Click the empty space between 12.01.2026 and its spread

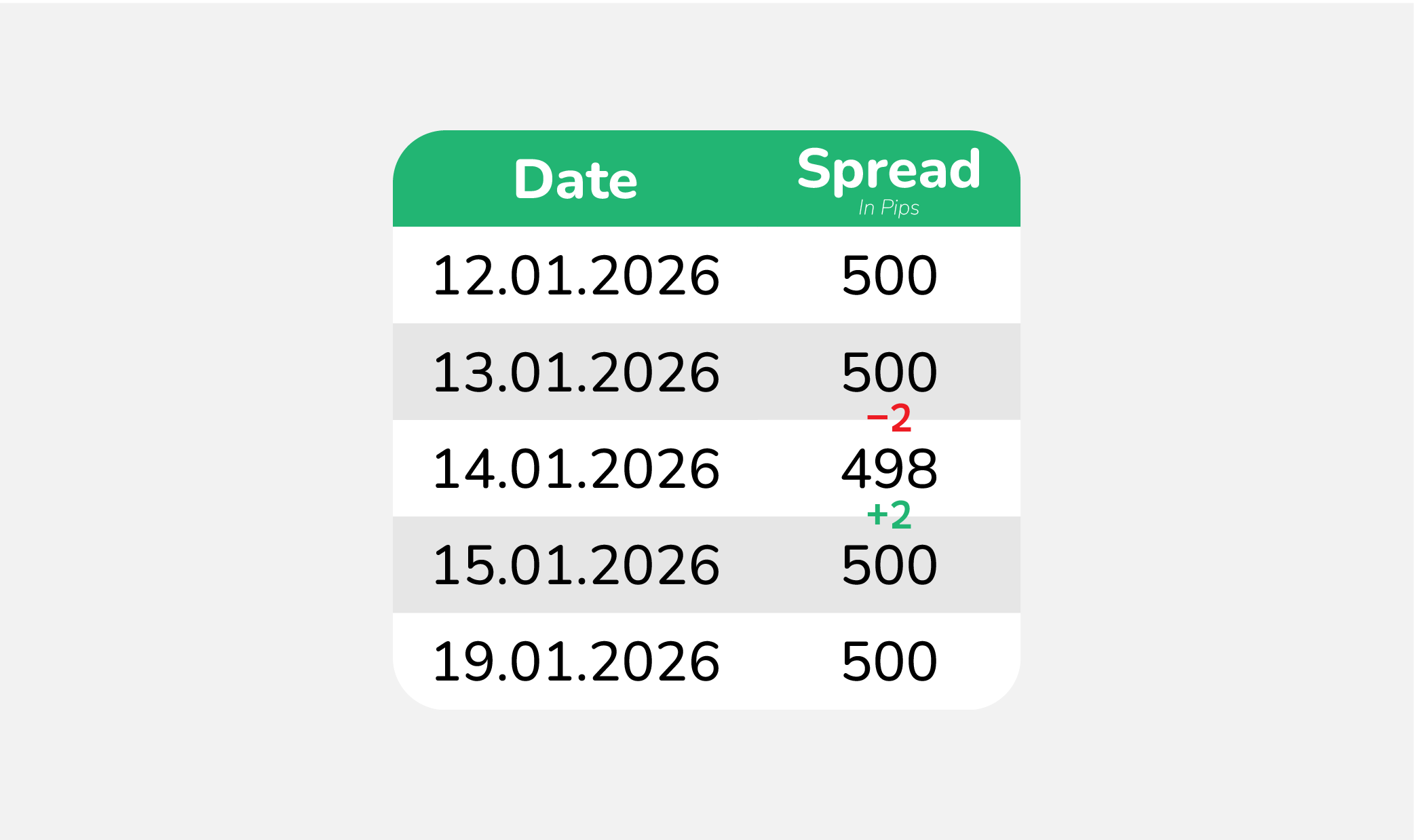point(780,275)
